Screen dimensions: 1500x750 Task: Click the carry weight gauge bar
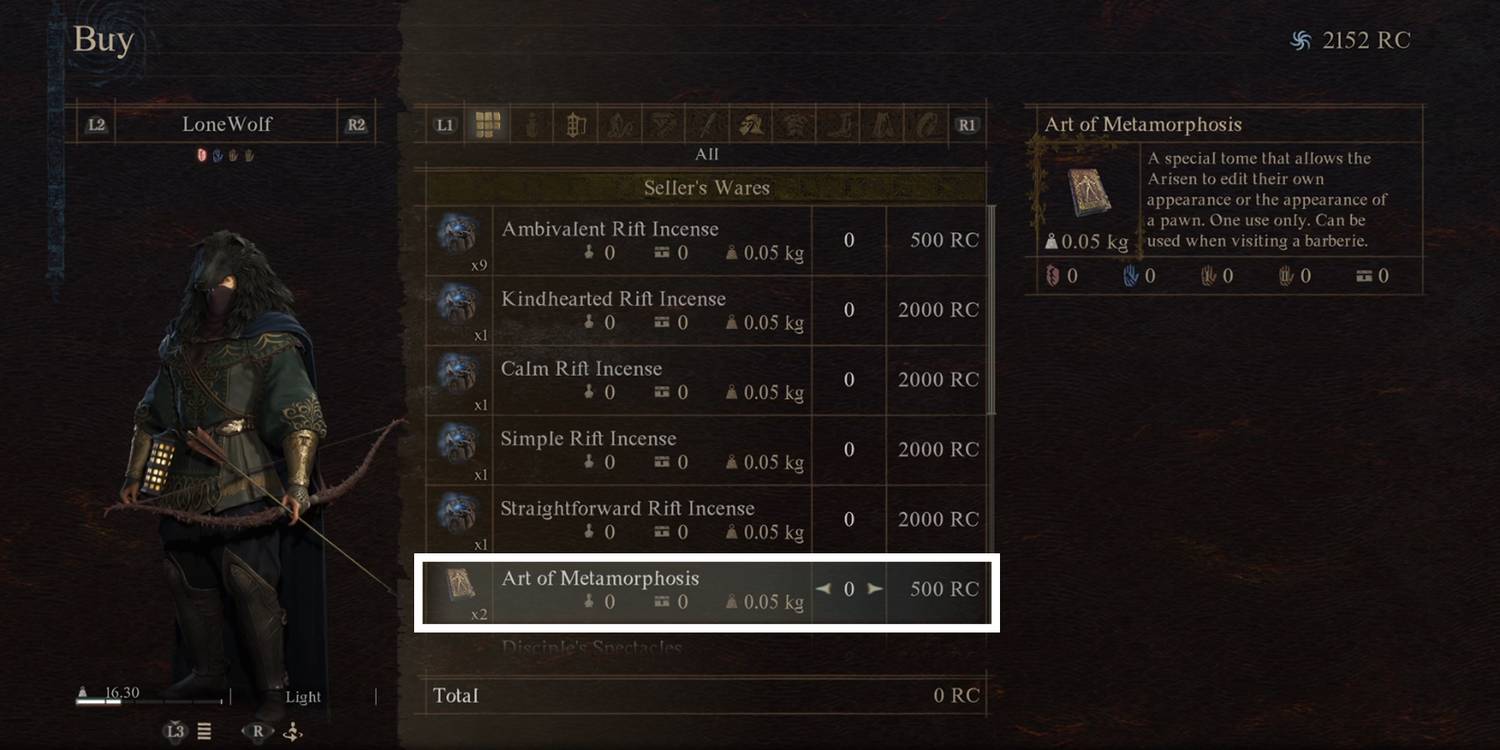pyautogui.click(x=152, y=702)
